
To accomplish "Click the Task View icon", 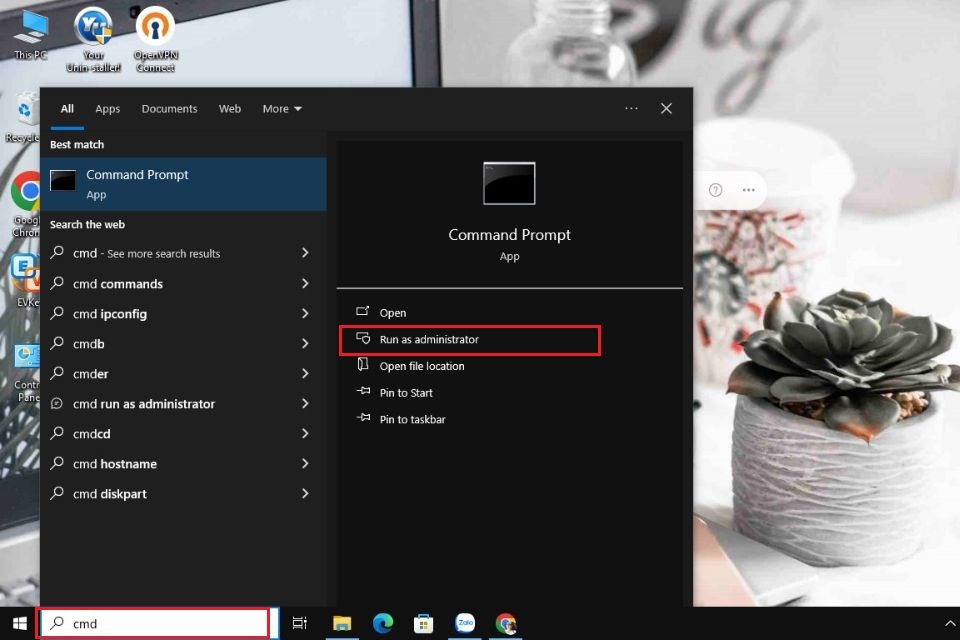I will 299,623.
